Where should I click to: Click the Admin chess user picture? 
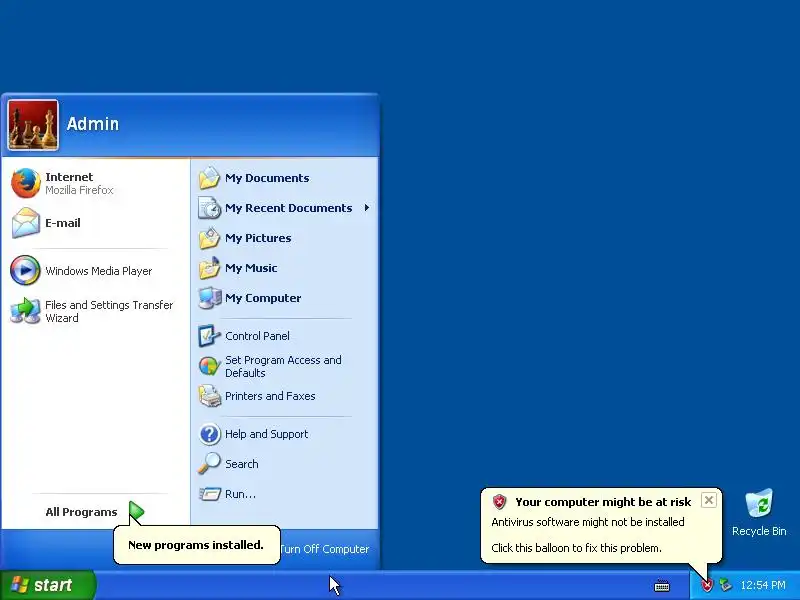33,125
